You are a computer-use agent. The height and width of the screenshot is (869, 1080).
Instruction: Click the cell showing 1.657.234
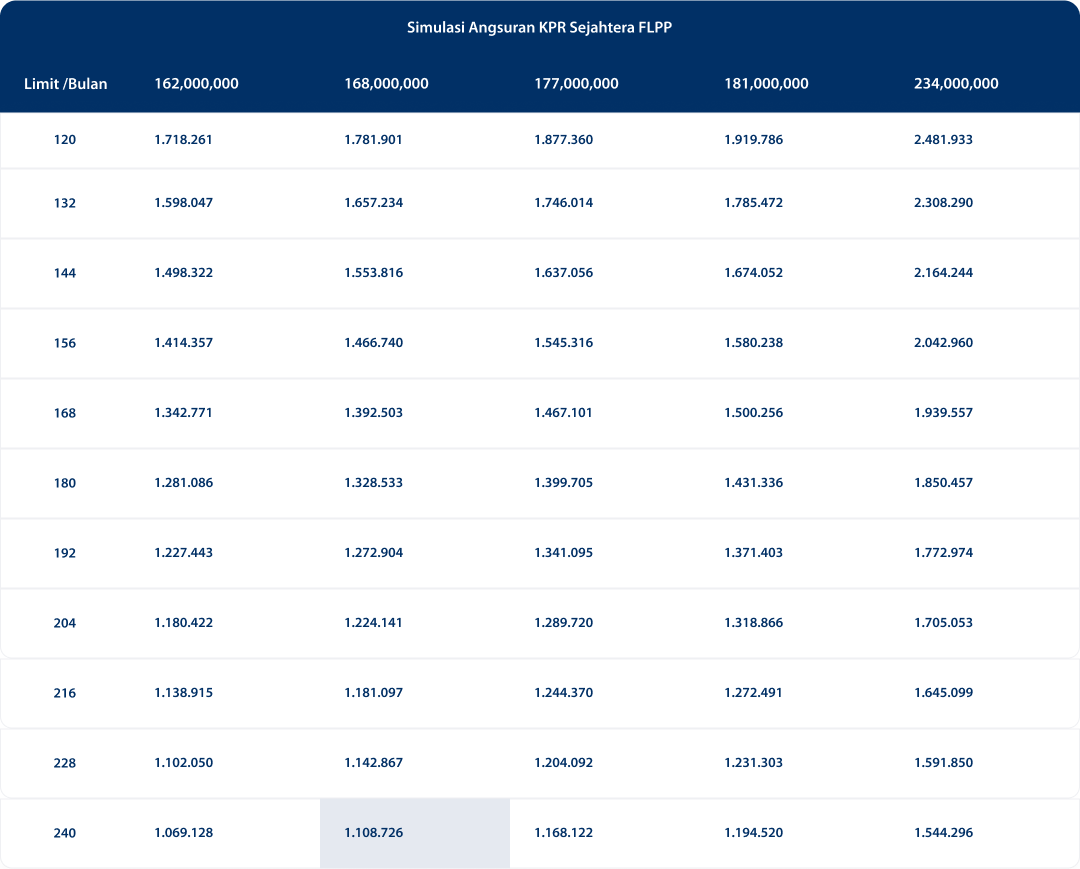tap(373, 203)
